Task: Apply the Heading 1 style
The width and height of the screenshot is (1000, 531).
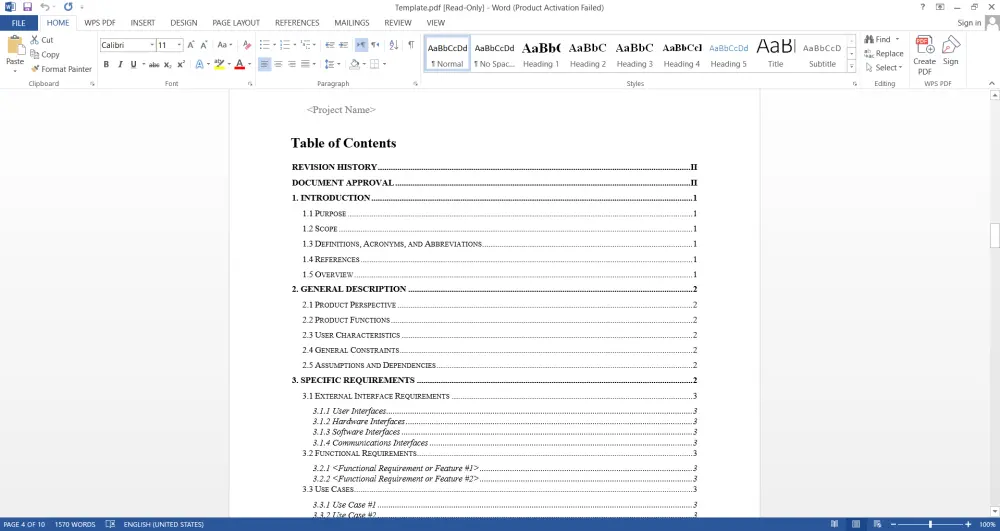Action: pos(541,54)
